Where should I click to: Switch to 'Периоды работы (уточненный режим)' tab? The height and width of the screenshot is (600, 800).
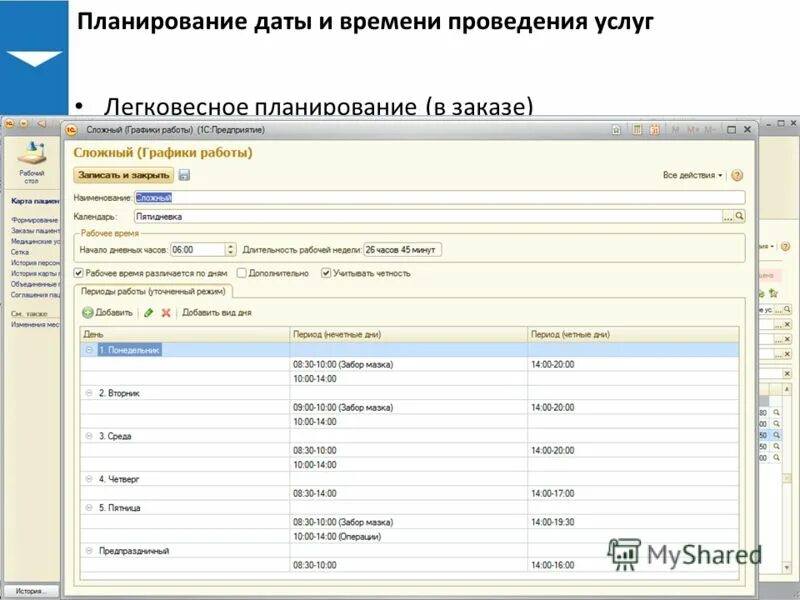153,292
